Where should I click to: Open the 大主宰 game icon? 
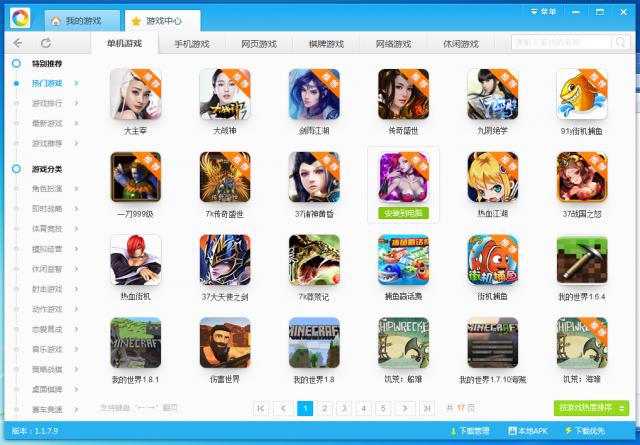coord(136,94)
